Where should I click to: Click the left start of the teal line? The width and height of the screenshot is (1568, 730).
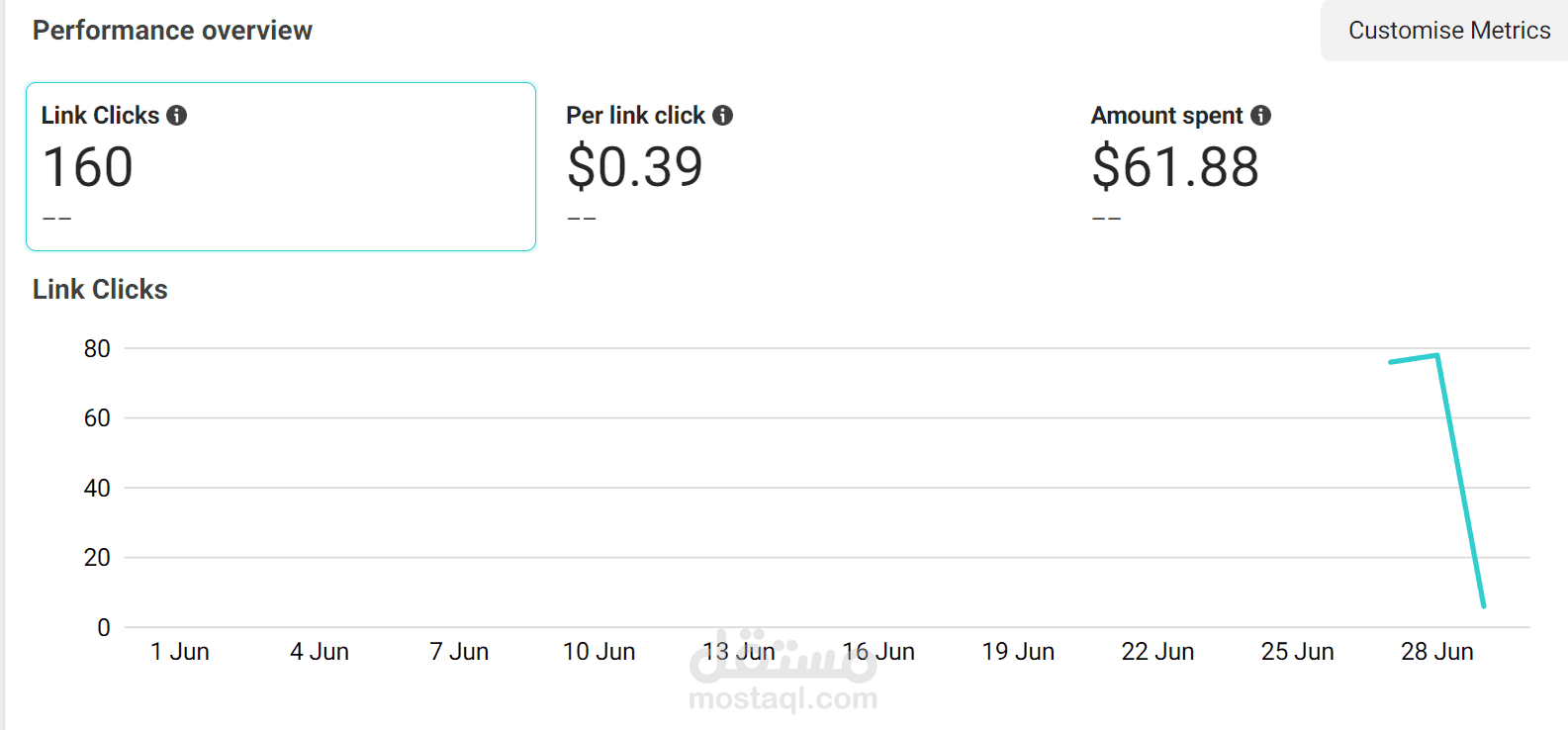(x=1391, y=362)
